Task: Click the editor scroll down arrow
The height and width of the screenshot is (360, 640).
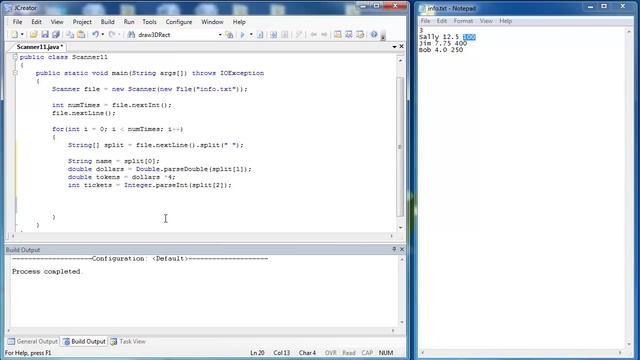Action: 400,227
